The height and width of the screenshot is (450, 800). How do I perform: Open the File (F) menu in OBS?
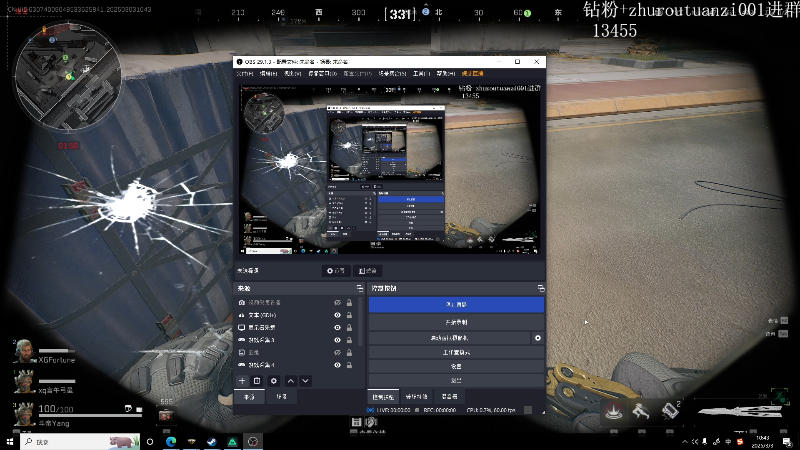(x=244, y=74)
